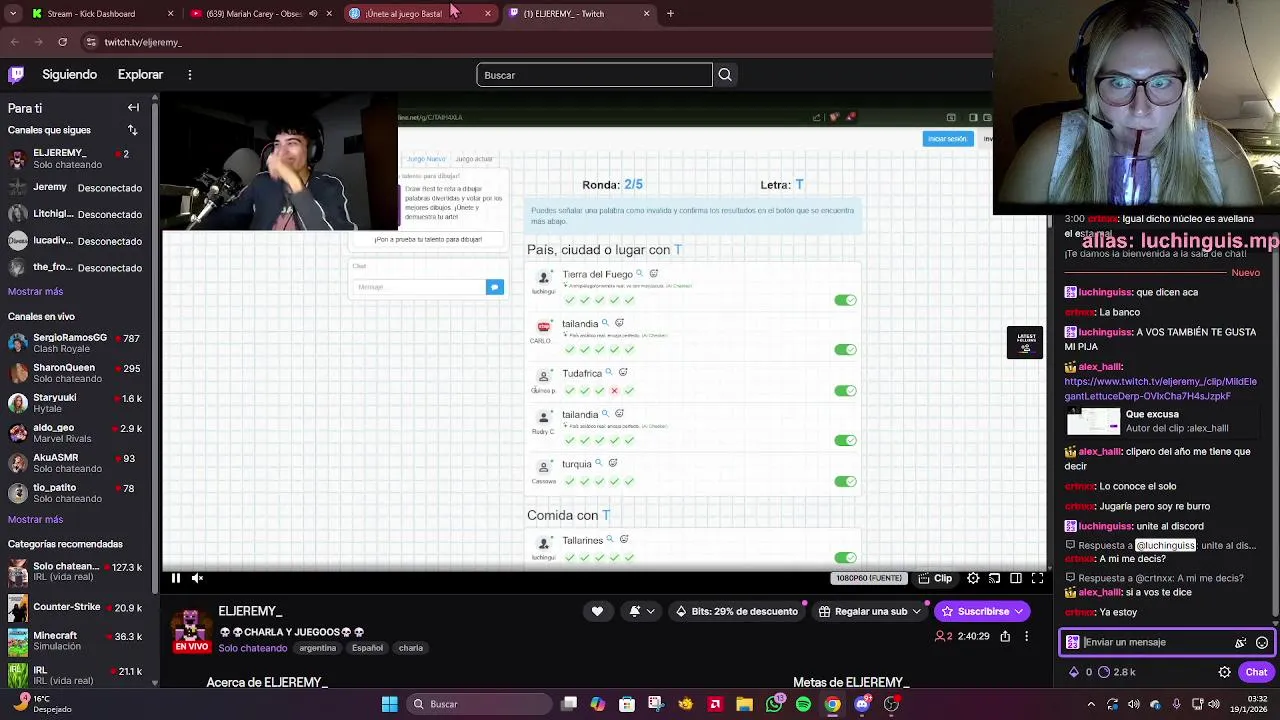The width and height of the screenshot is (1280, 720).
Task: Click the Bits 29% de descuento button
Action: point(737,611)
